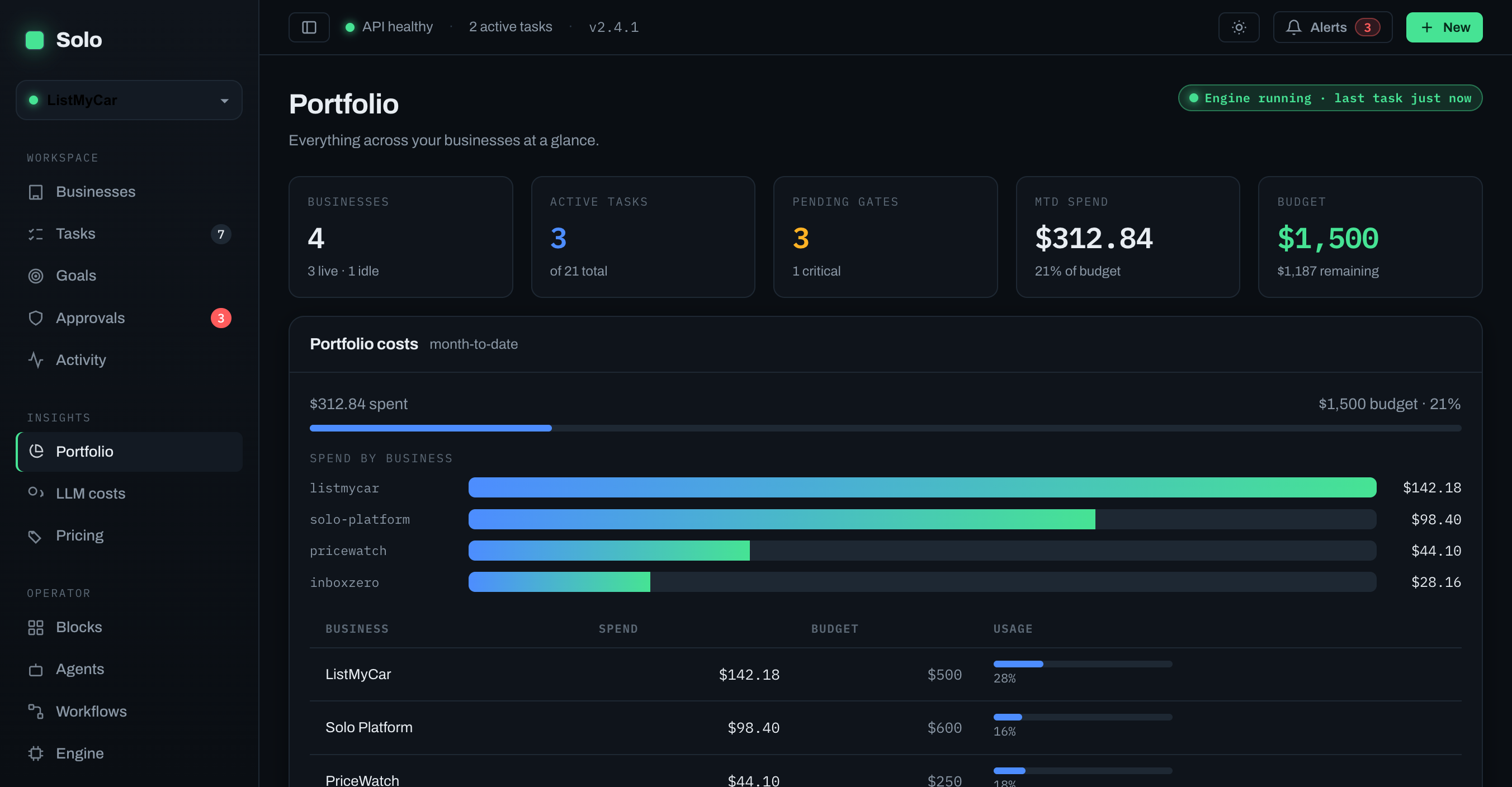1512x787 pixels.
Task: Open the Pricing page
Action: coord(129,536)
